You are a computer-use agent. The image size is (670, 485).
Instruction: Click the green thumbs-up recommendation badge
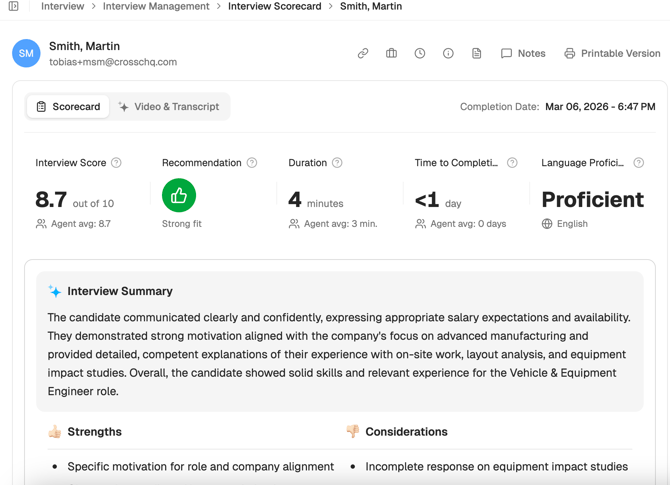179,196
